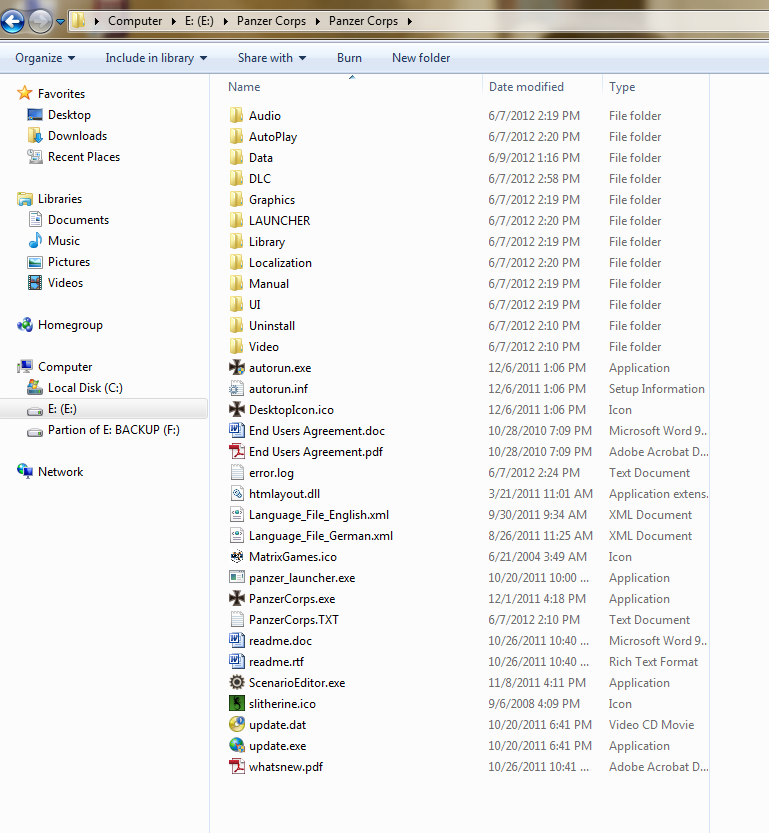Select the Data folder icon

[236, 157]
